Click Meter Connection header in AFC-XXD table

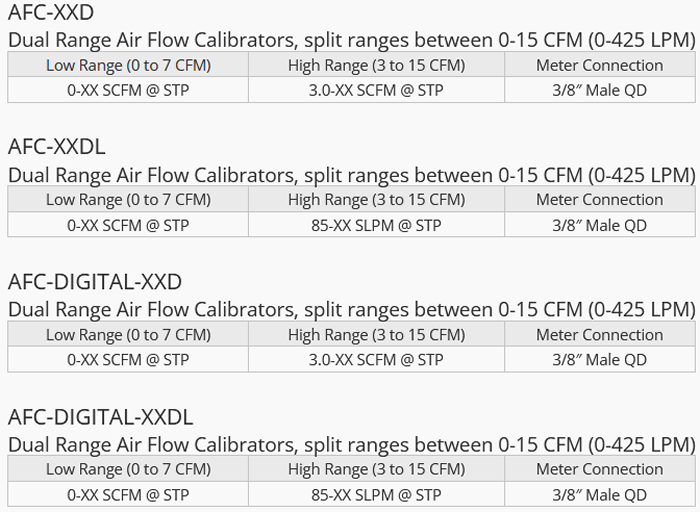(599, 65)
